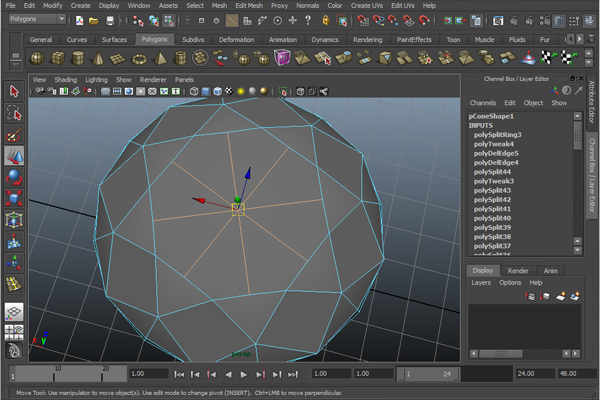
Task: Step forward one frame
Action: tap(276, 374)
